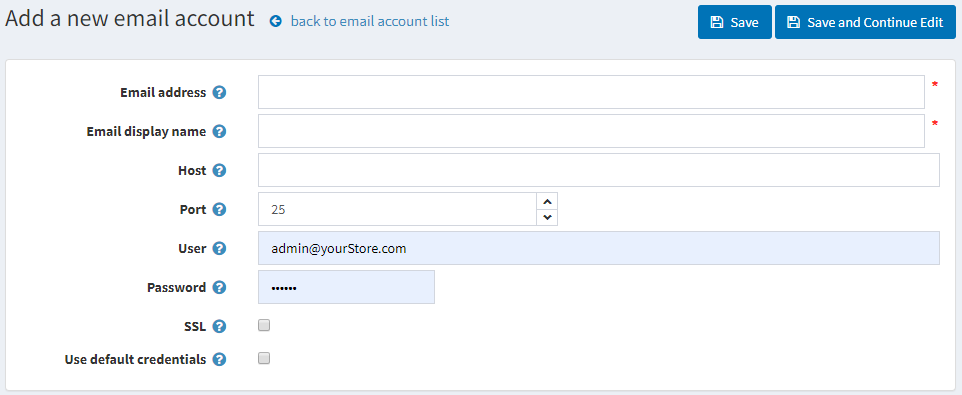The width and height of the screenshot is (962, 395).
Task: Click the User field with admin@yourStore.com
Action: pyautogui.click(x=599, y=248)
